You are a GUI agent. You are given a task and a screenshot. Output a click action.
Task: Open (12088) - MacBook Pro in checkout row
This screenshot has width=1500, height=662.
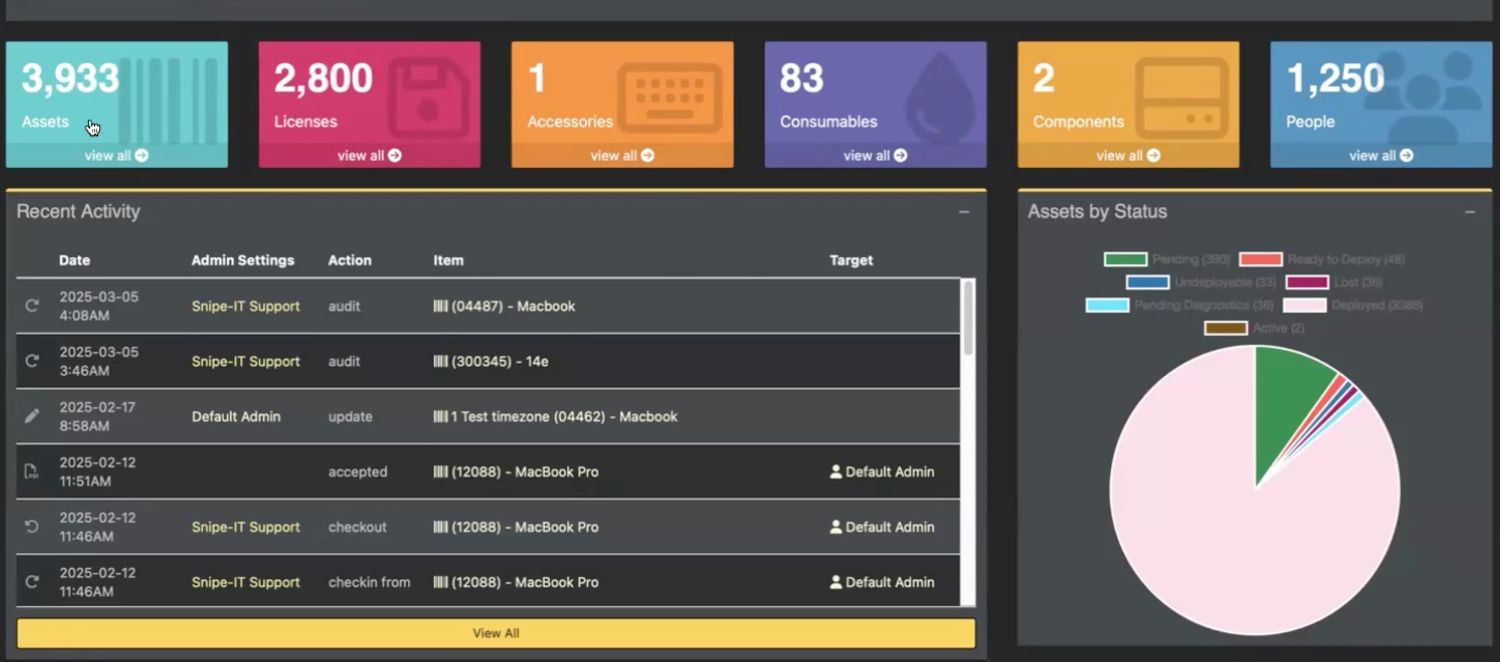(x=525, y=526)
